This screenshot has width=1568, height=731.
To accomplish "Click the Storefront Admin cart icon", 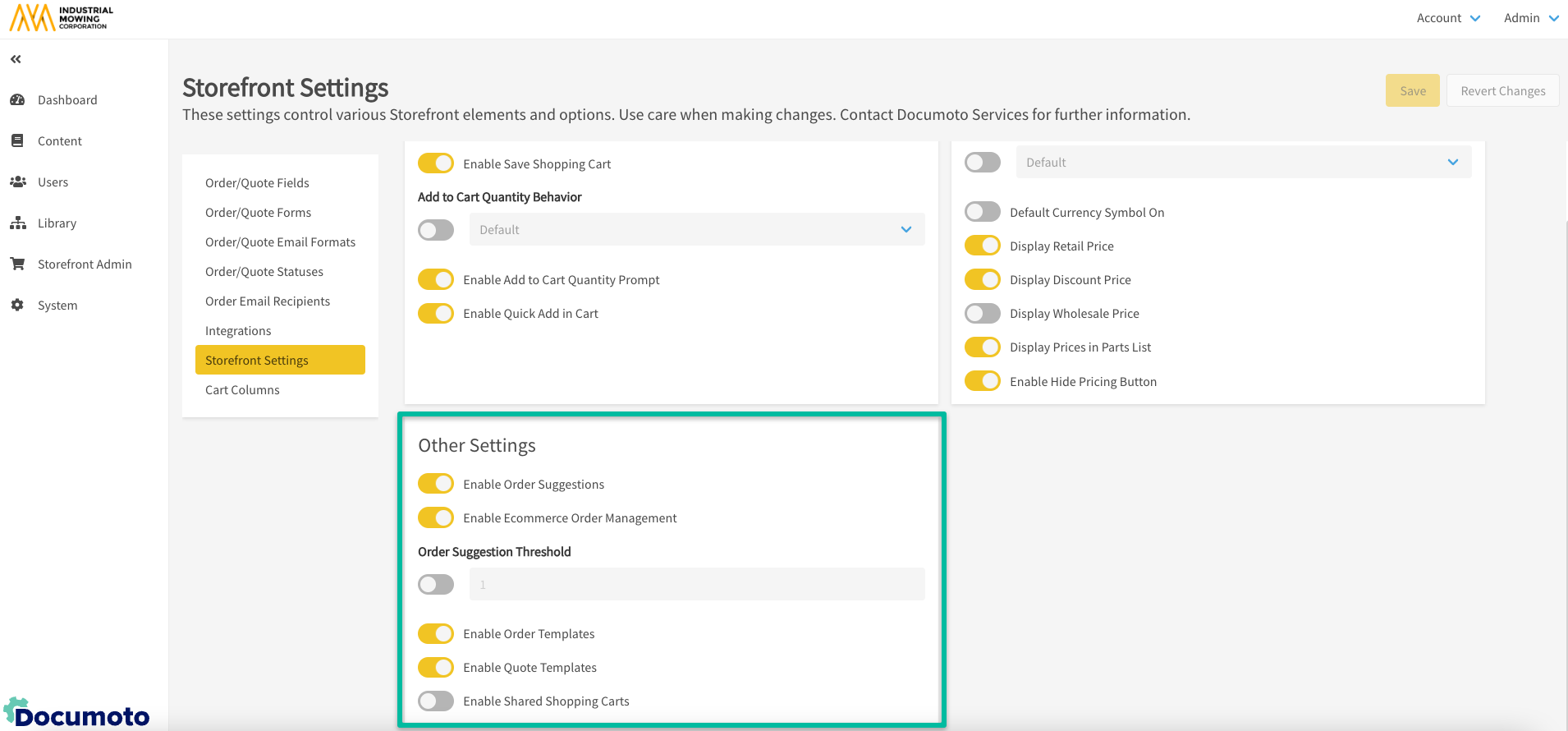I will (x=17, y=264).
